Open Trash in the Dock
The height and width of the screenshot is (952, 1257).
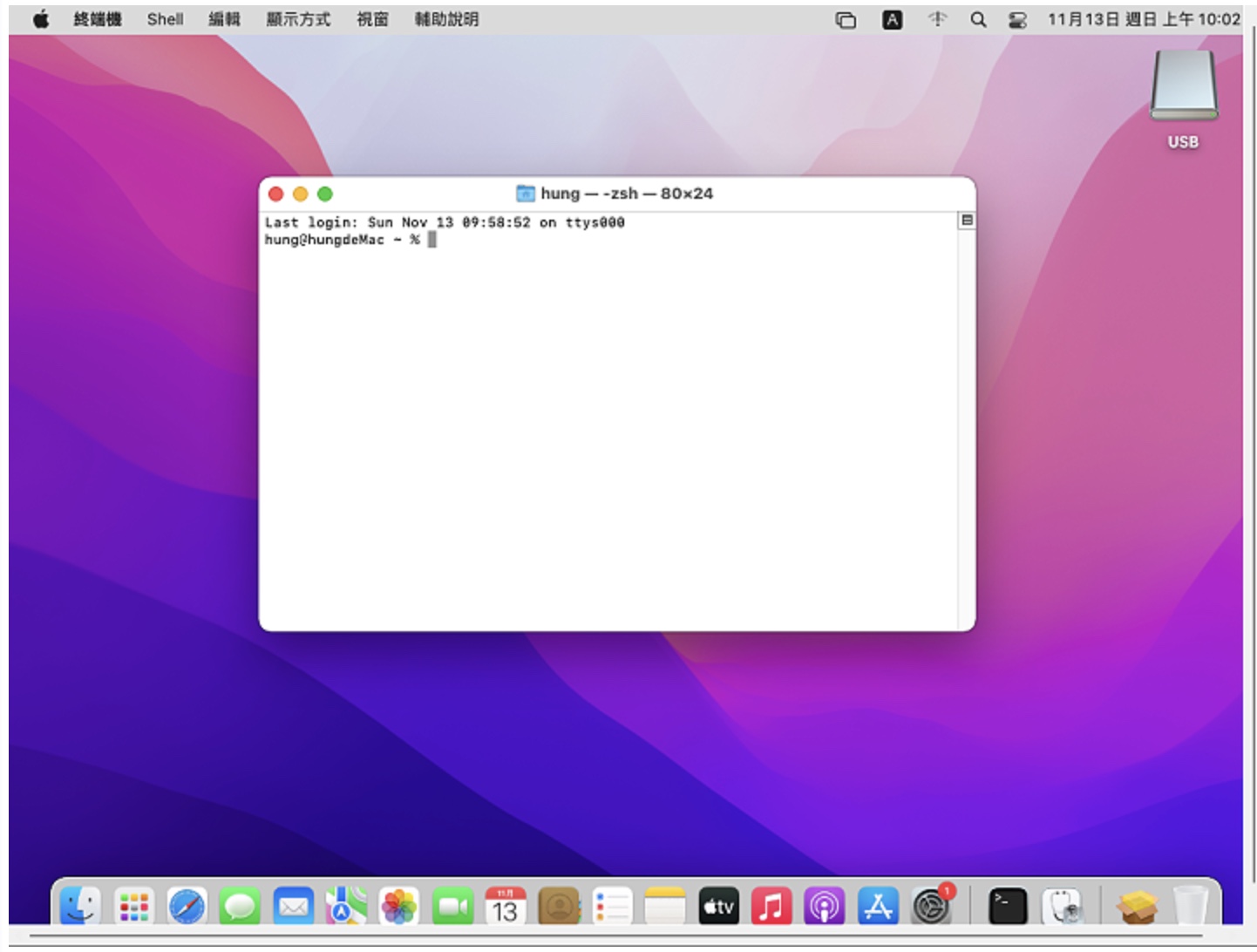tap(1190, 907)
